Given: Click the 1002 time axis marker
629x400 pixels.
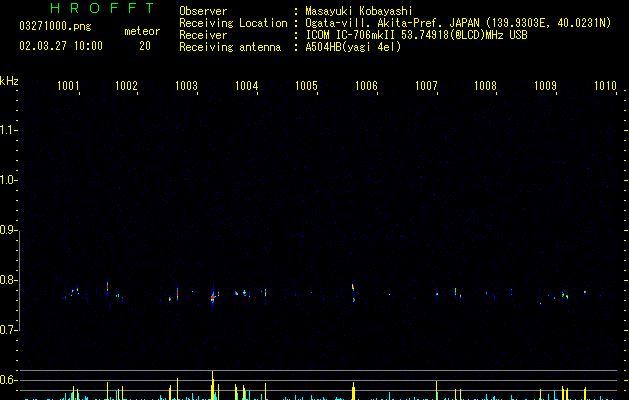Looking at the screenshot, I should pos(126,86).
